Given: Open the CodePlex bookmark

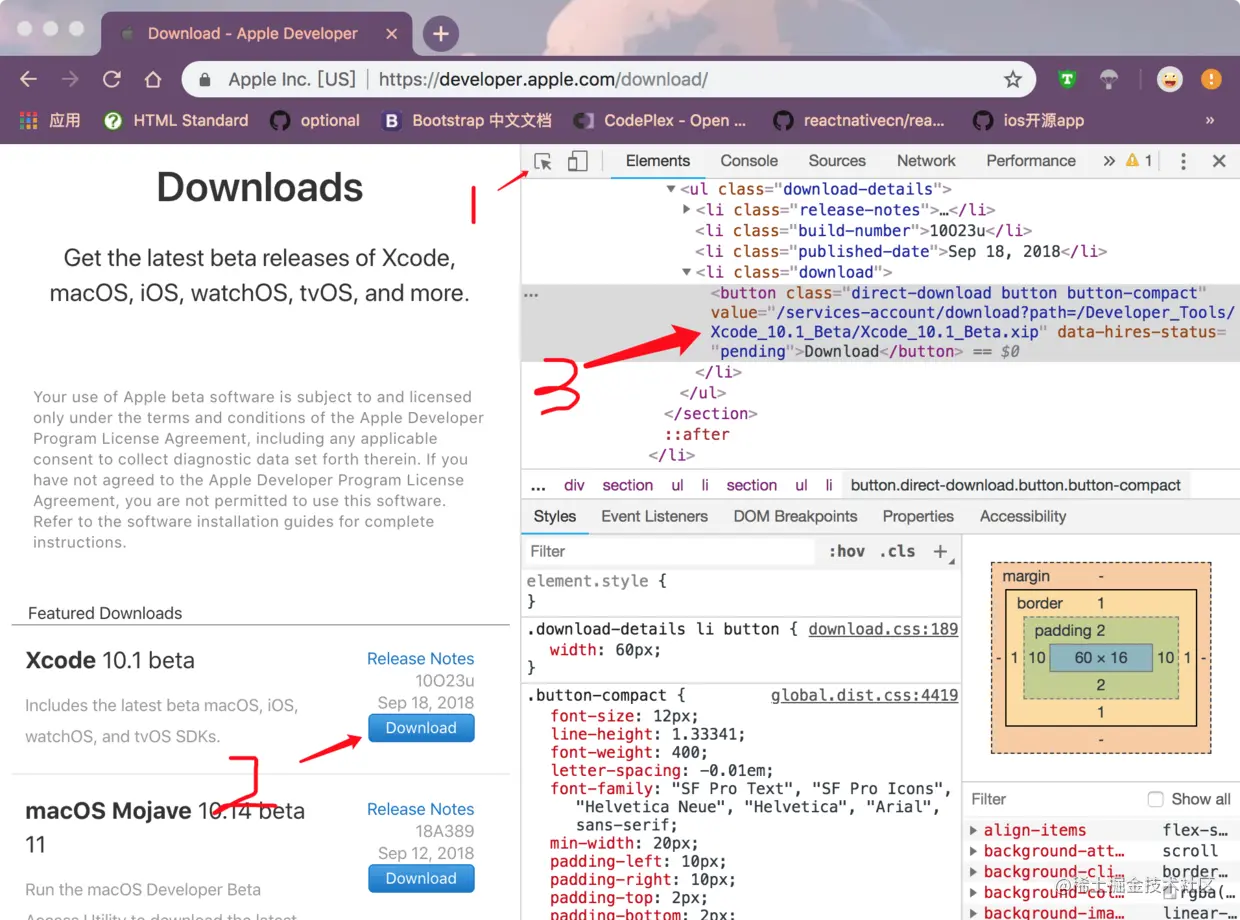Looking at the screenshot, I should point(660,120).
